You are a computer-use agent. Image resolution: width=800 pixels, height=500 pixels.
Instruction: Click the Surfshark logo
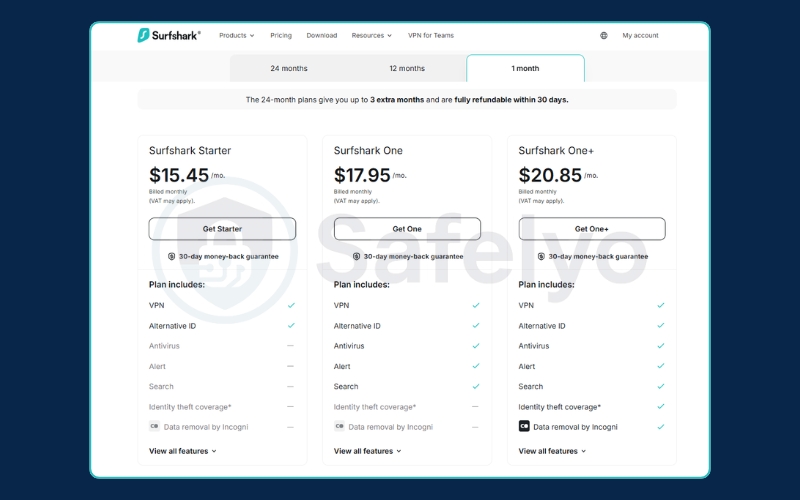tap(169, 35)
